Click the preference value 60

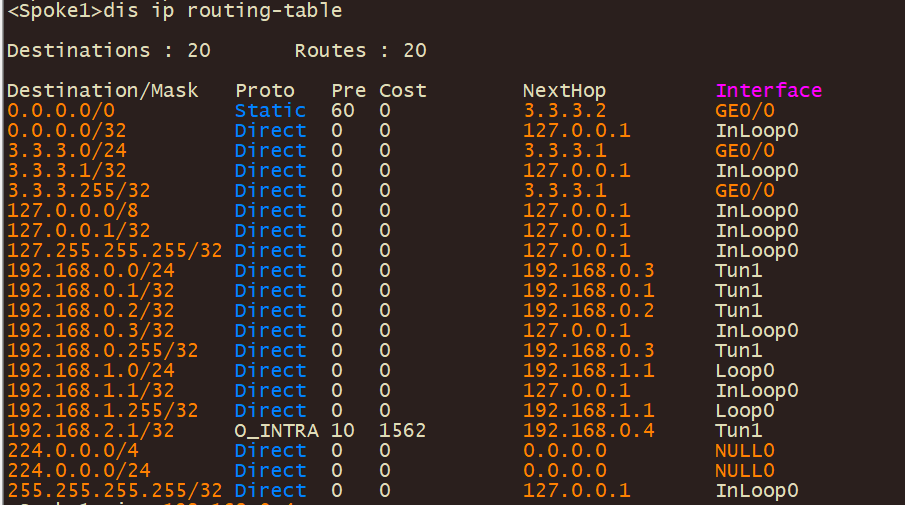342,111
